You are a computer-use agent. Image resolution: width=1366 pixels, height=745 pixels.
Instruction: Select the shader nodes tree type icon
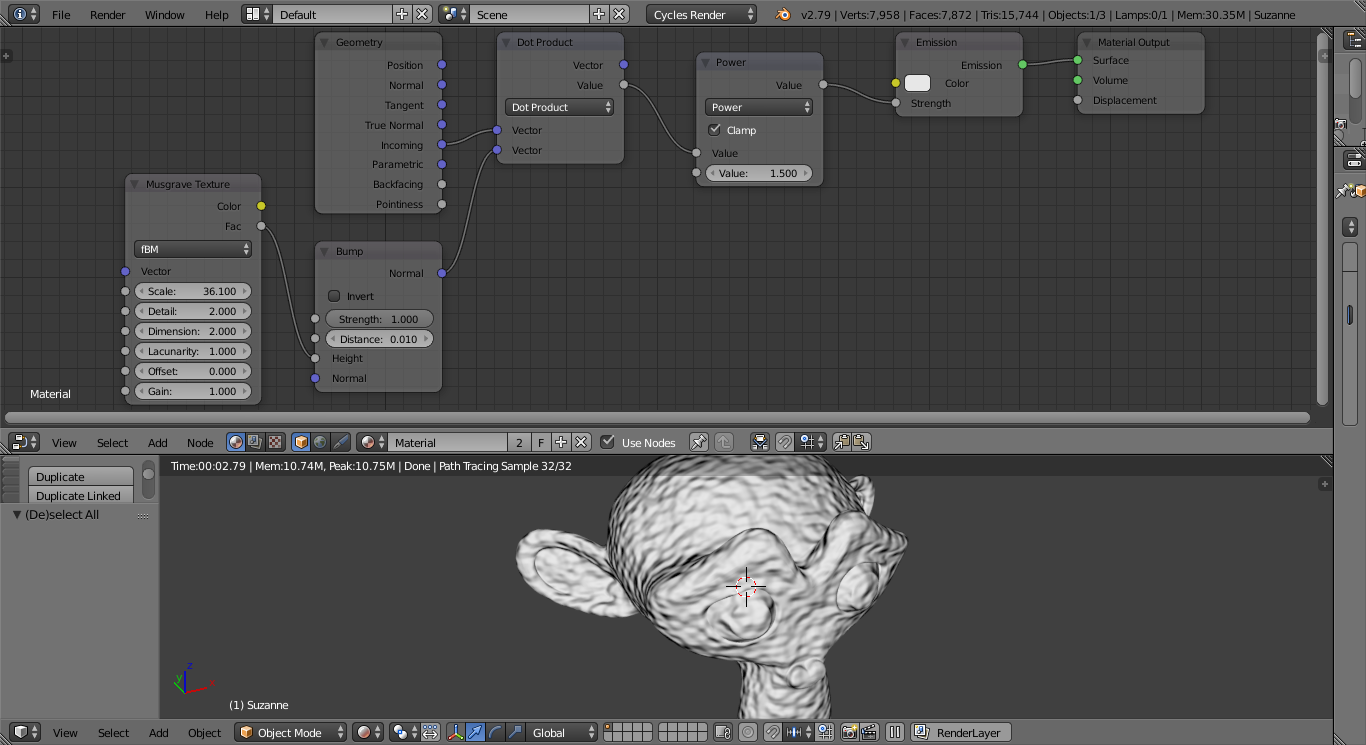pyautogui.click(x=236, y=442)
